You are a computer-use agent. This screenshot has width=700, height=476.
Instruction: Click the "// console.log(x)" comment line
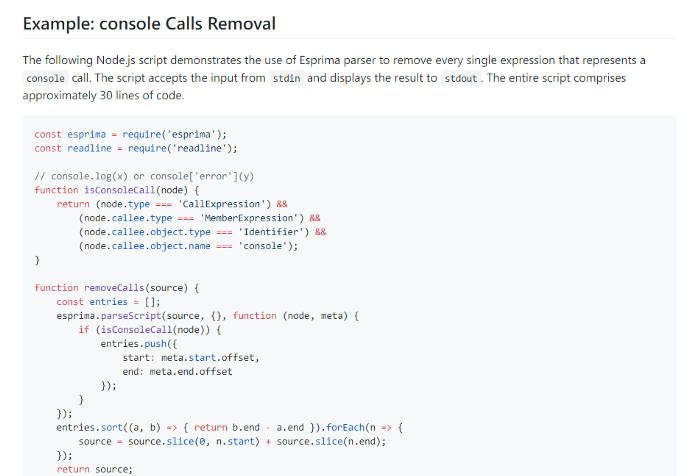point(144,176)
